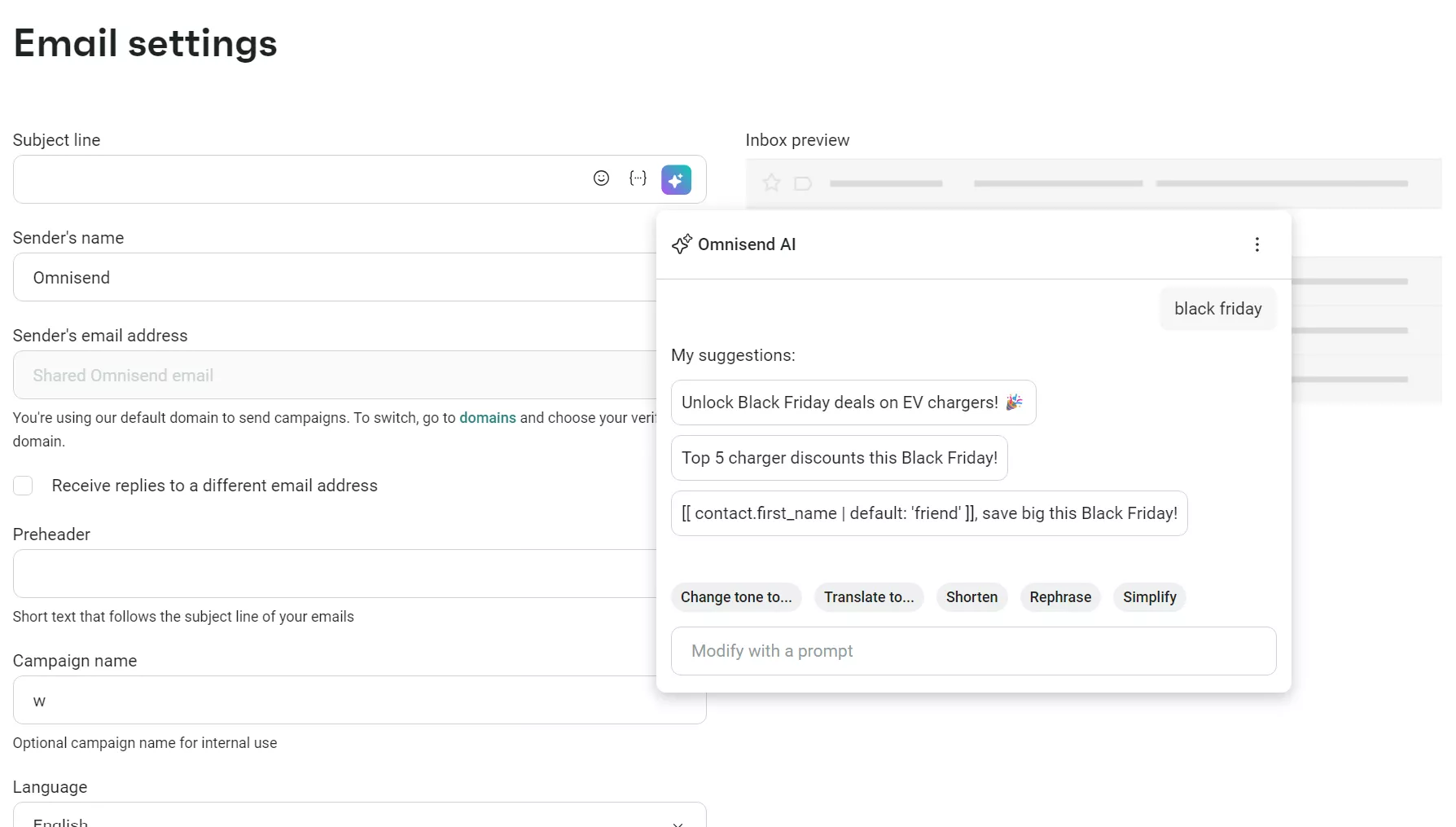Click the Email settings heading
Image resolution: width=1456 pixels, height=827 pixels.
pyautogui.click(x=145, y=43)
